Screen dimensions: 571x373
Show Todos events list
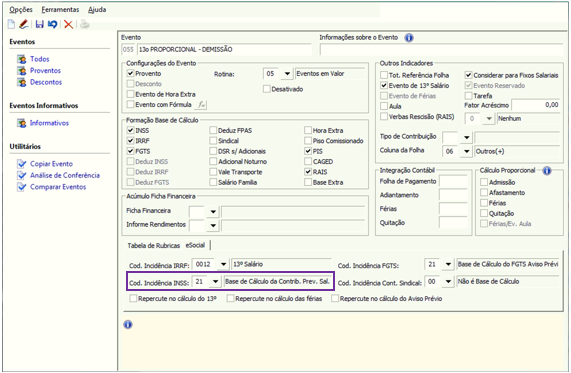click(40, 59)
